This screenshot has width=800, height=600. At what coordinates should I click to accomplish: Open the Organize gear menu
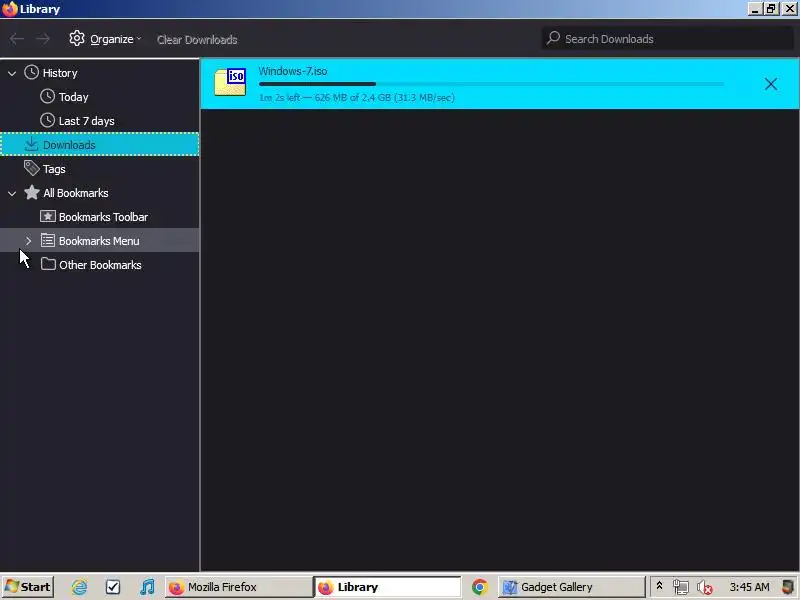[105, 39]
